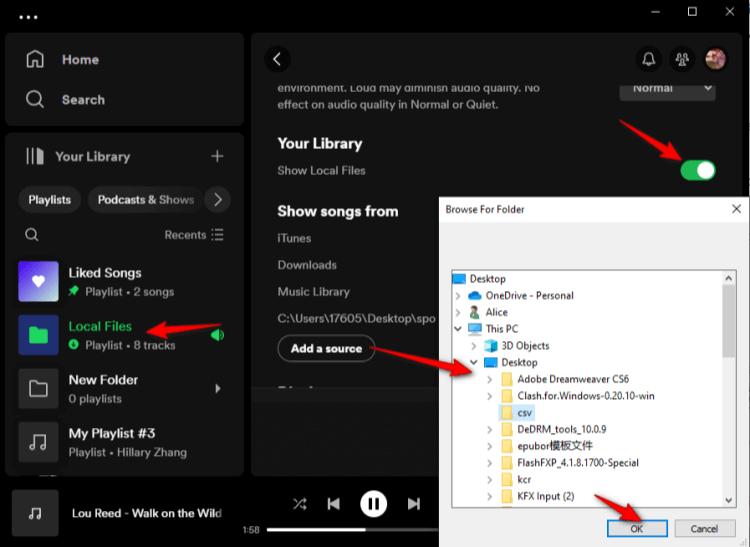
Task: Toggle shuffle playback
Action: click(300, 504)
